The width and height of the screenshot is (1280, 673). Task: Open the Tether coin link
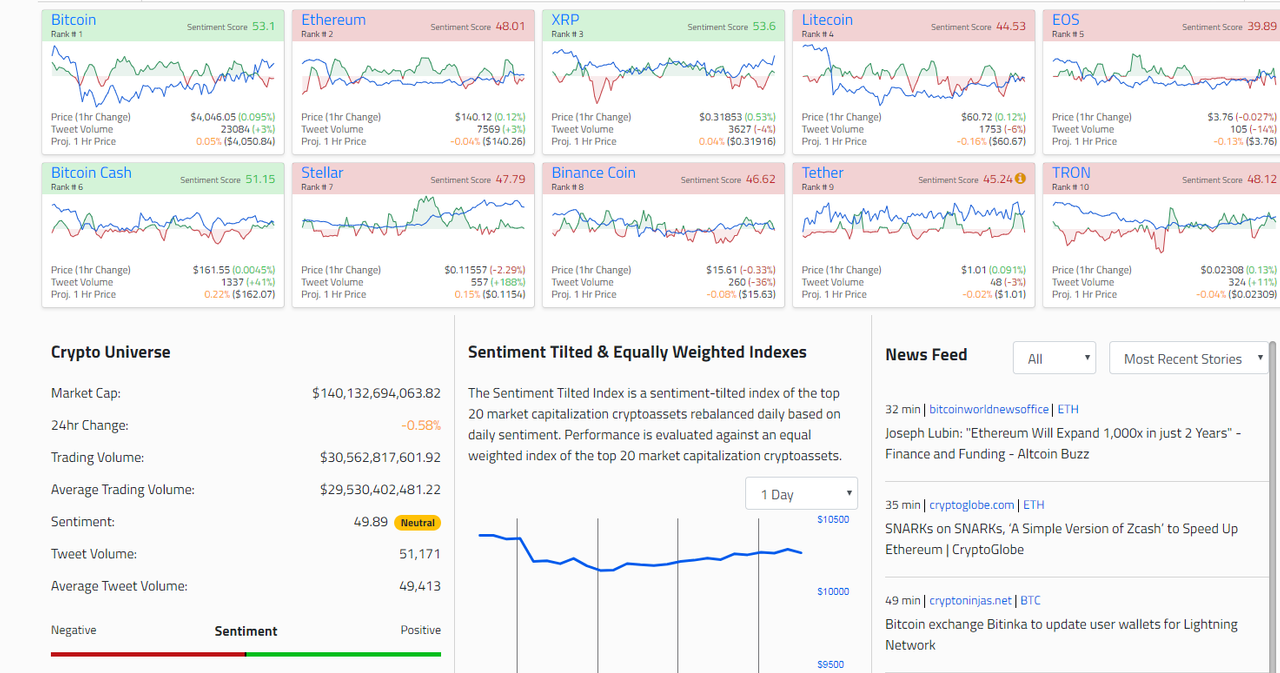tap(822, 173)
